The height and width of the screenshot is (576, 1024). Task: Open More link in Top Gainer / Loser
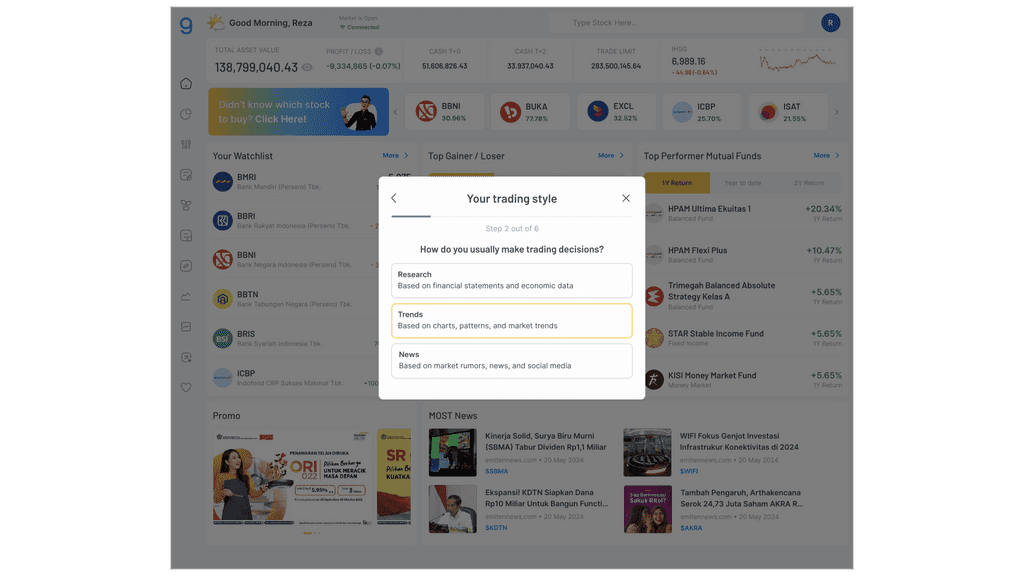coord(611,155)
